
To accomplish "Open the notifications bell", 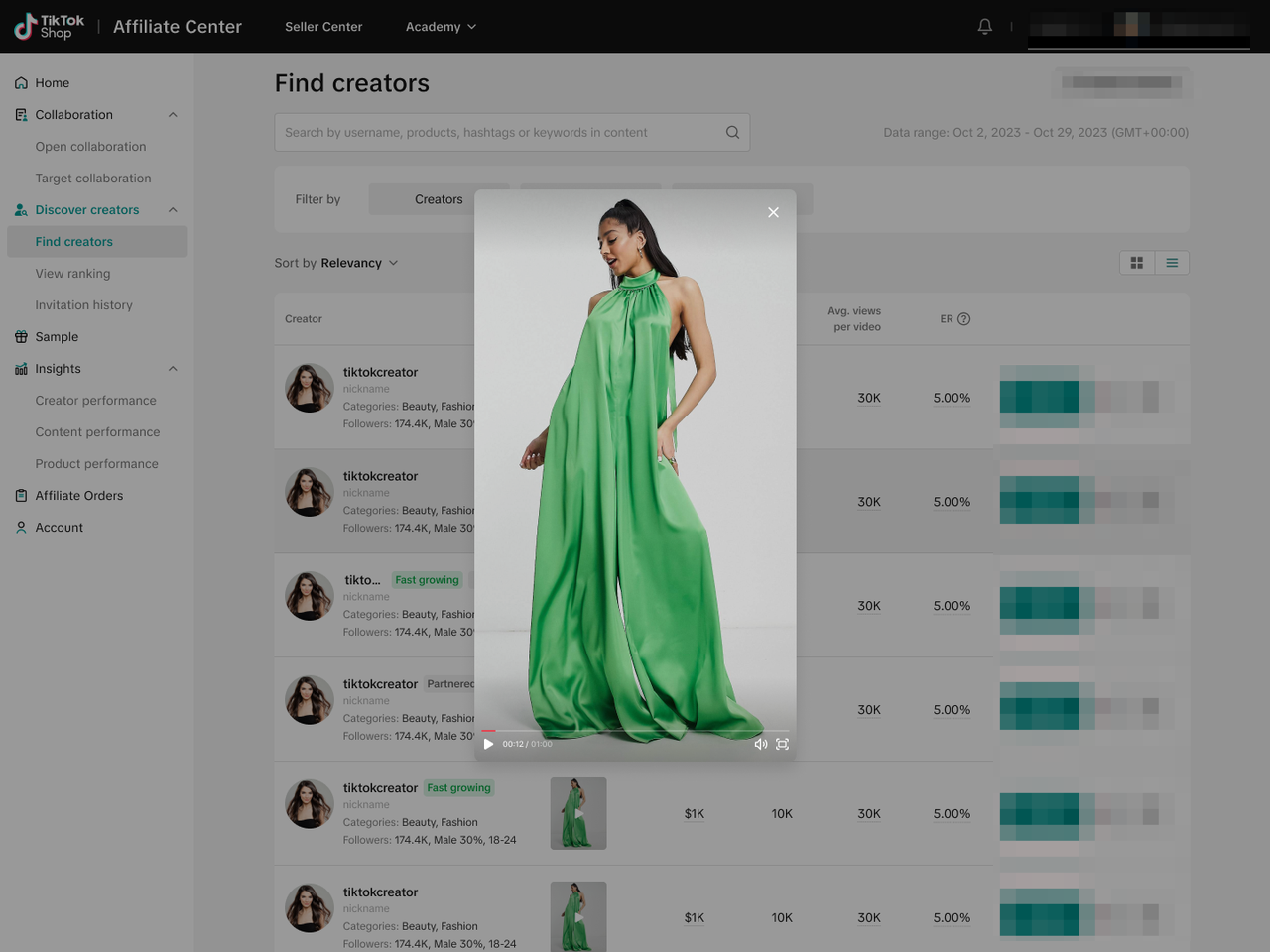I will (984, 27).
